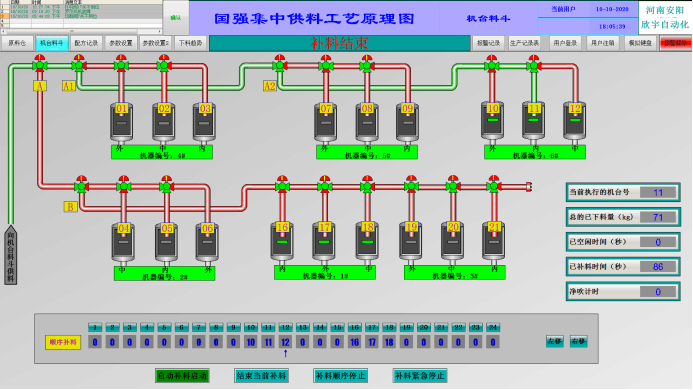Click the valve above the yellow A label
Viewport: 693px width, 390px height.
[x=40, y=63]
